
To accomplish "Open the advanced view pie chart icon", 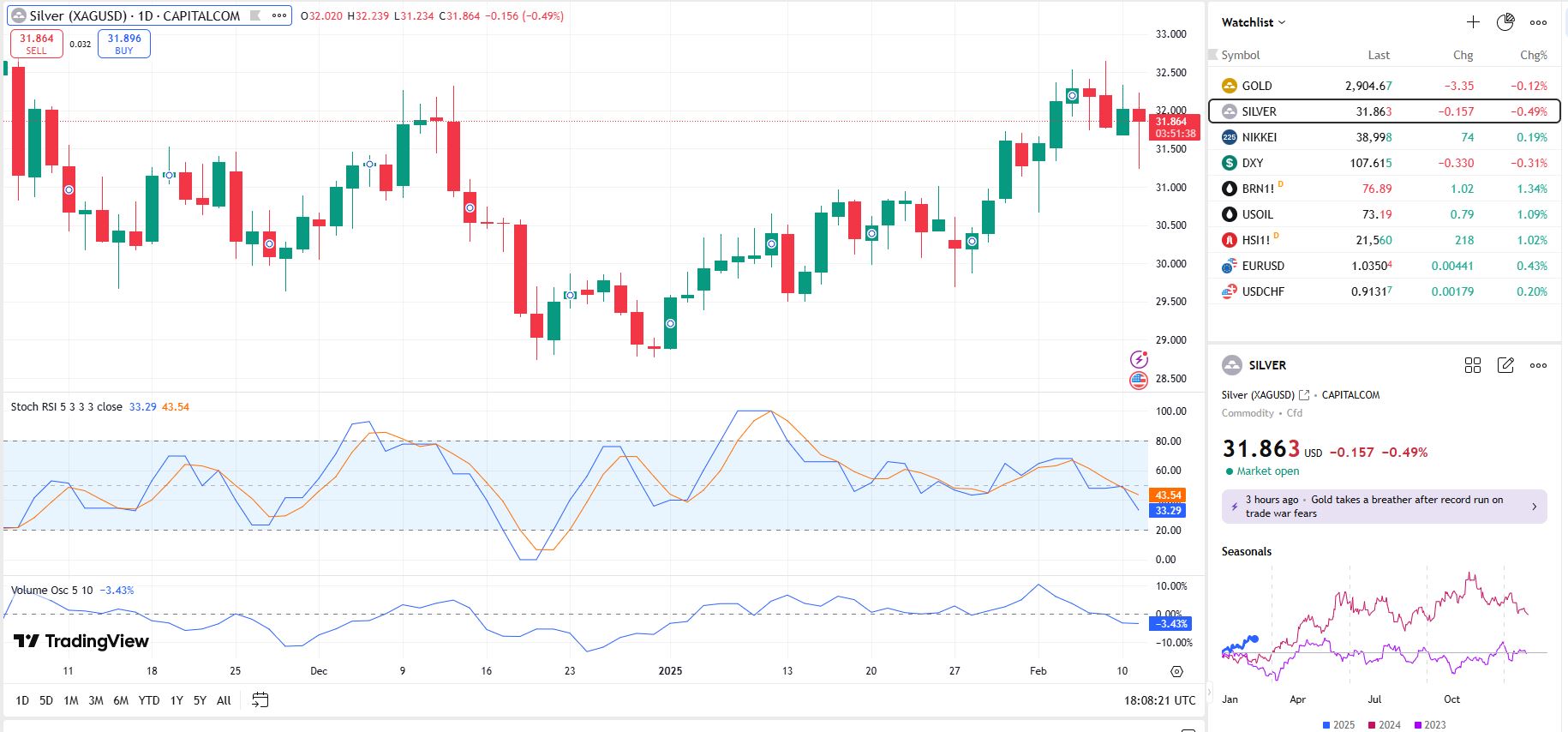I will 1505,22.
